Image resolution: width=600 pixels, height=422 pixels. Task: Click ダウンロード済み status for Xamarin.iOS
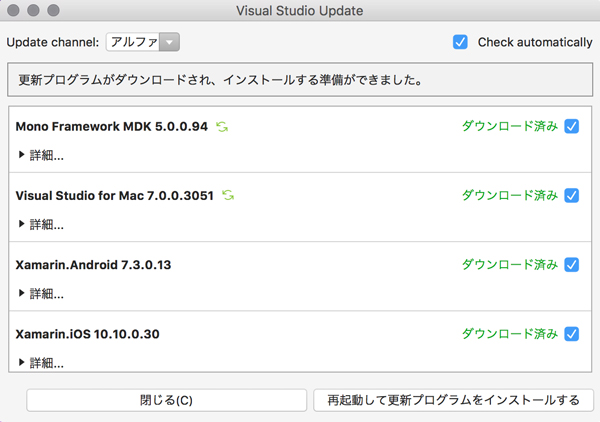tap(510, 334)
